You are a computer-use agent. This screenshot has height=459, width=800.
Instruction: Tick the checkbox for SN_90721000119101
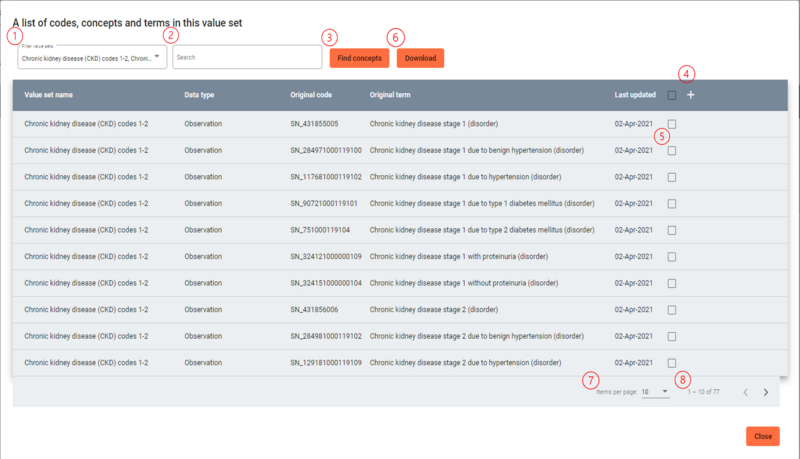click(672, 203)
